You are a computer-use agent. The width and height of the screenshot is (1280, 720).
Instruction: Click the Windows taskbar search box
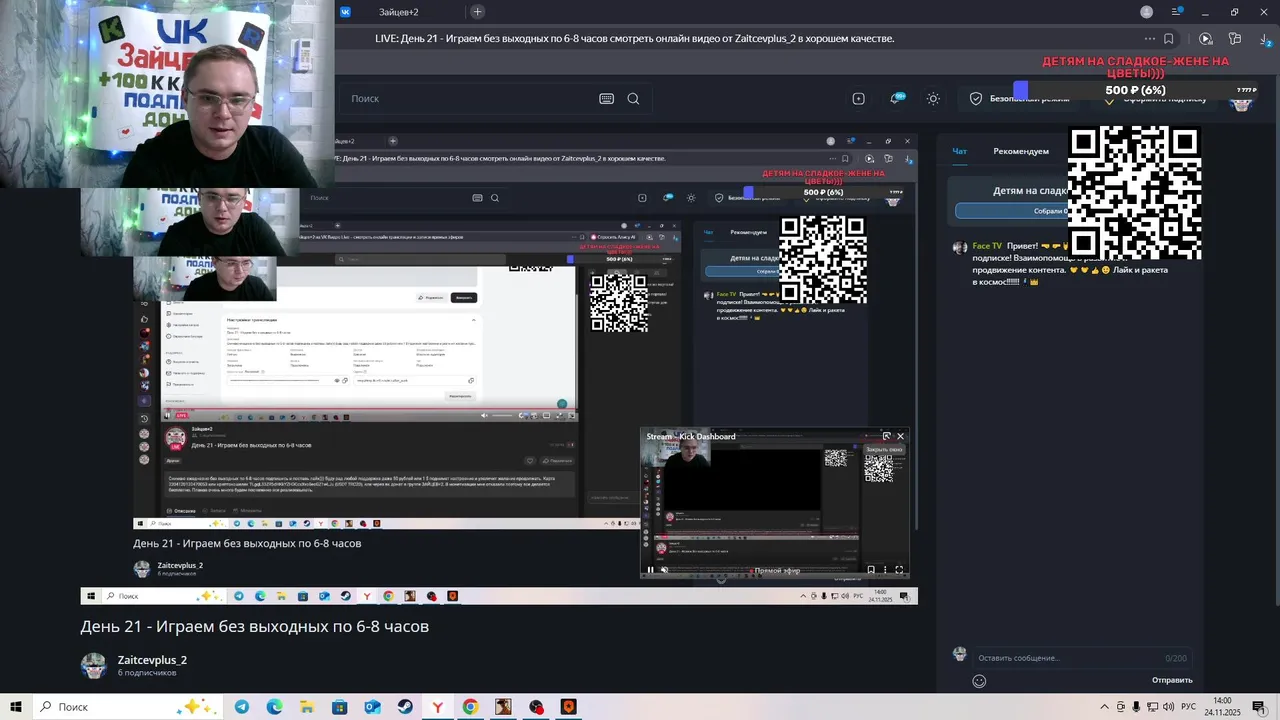[x=128, y=707]
